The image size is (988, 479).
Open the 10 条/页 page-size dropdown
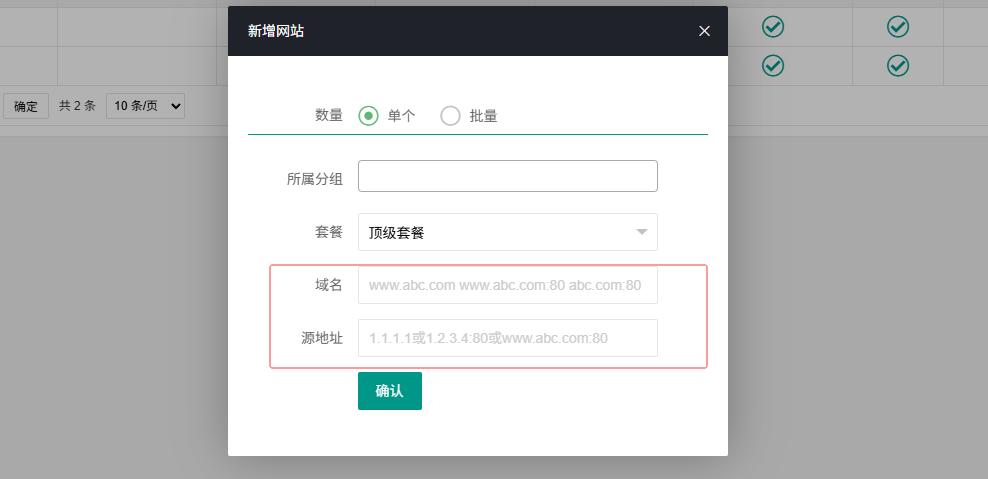pyautogui.click(x=146, y=106)
